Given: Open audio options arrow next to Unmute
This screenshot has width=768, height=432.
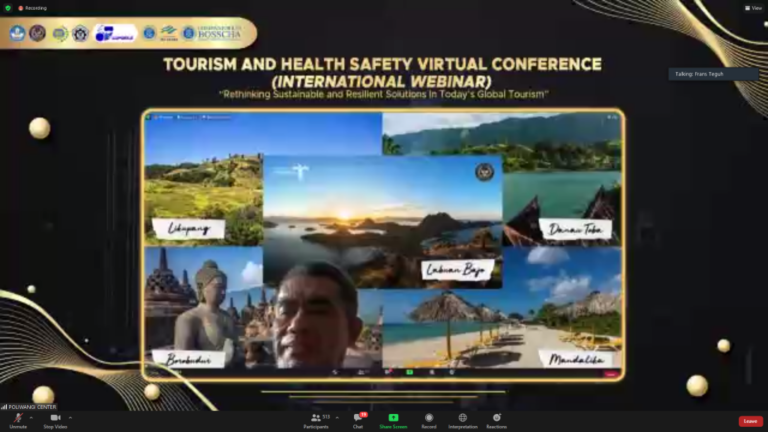Looking at the screenshot, I should point(31,418).
